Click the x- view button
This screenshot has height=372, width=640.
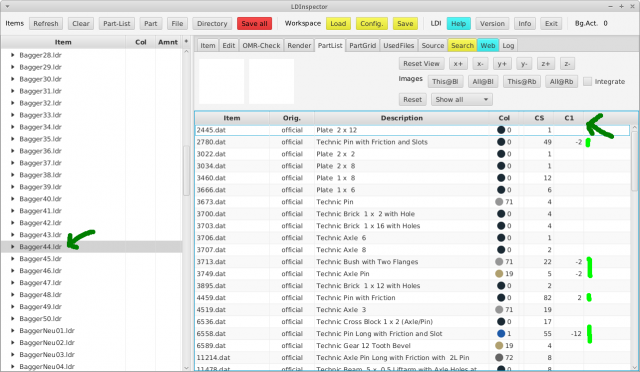[480, 64]
